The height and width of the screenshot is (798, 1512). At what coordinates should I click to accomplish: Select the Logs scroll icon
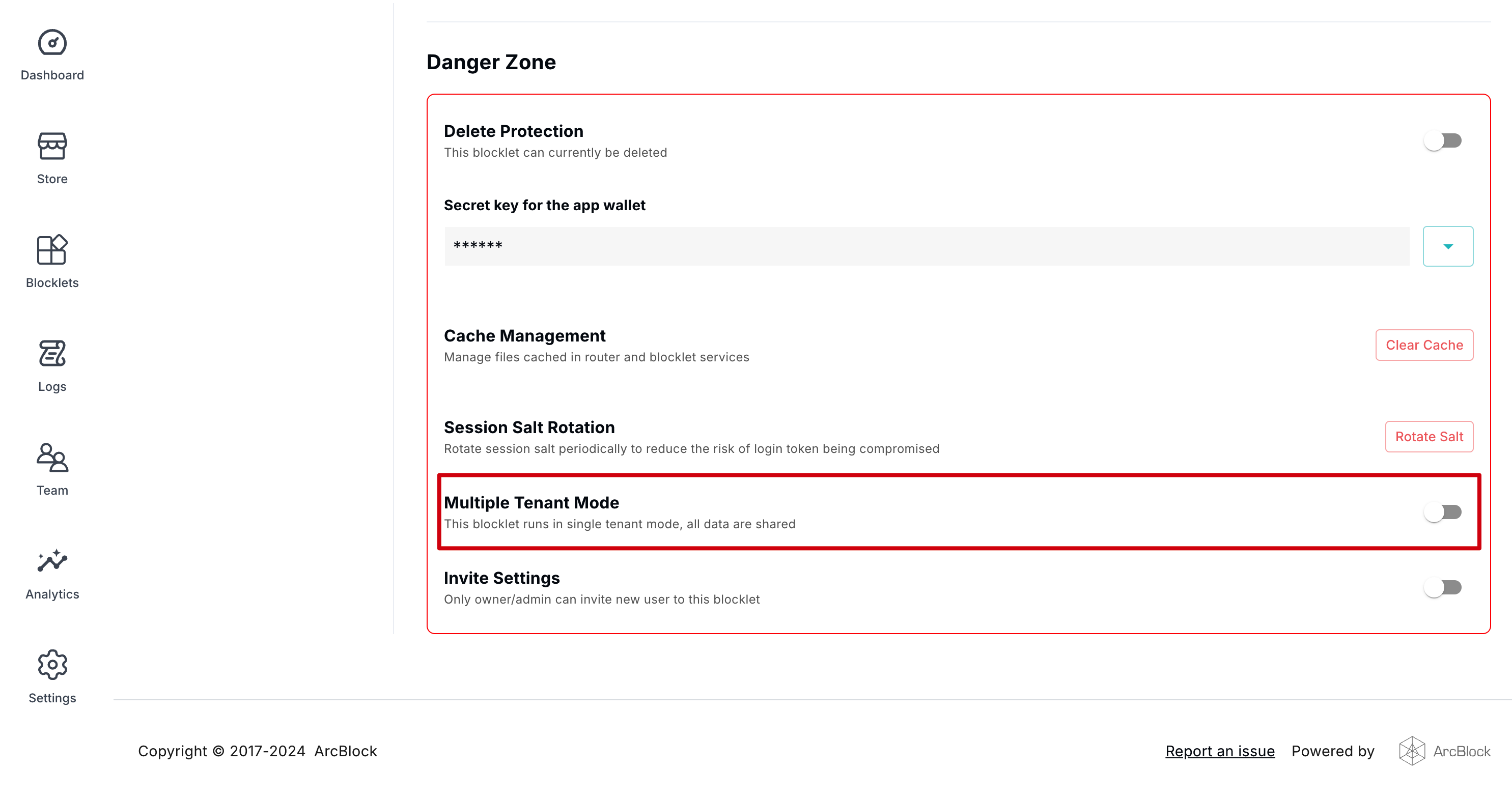[52, 354]
